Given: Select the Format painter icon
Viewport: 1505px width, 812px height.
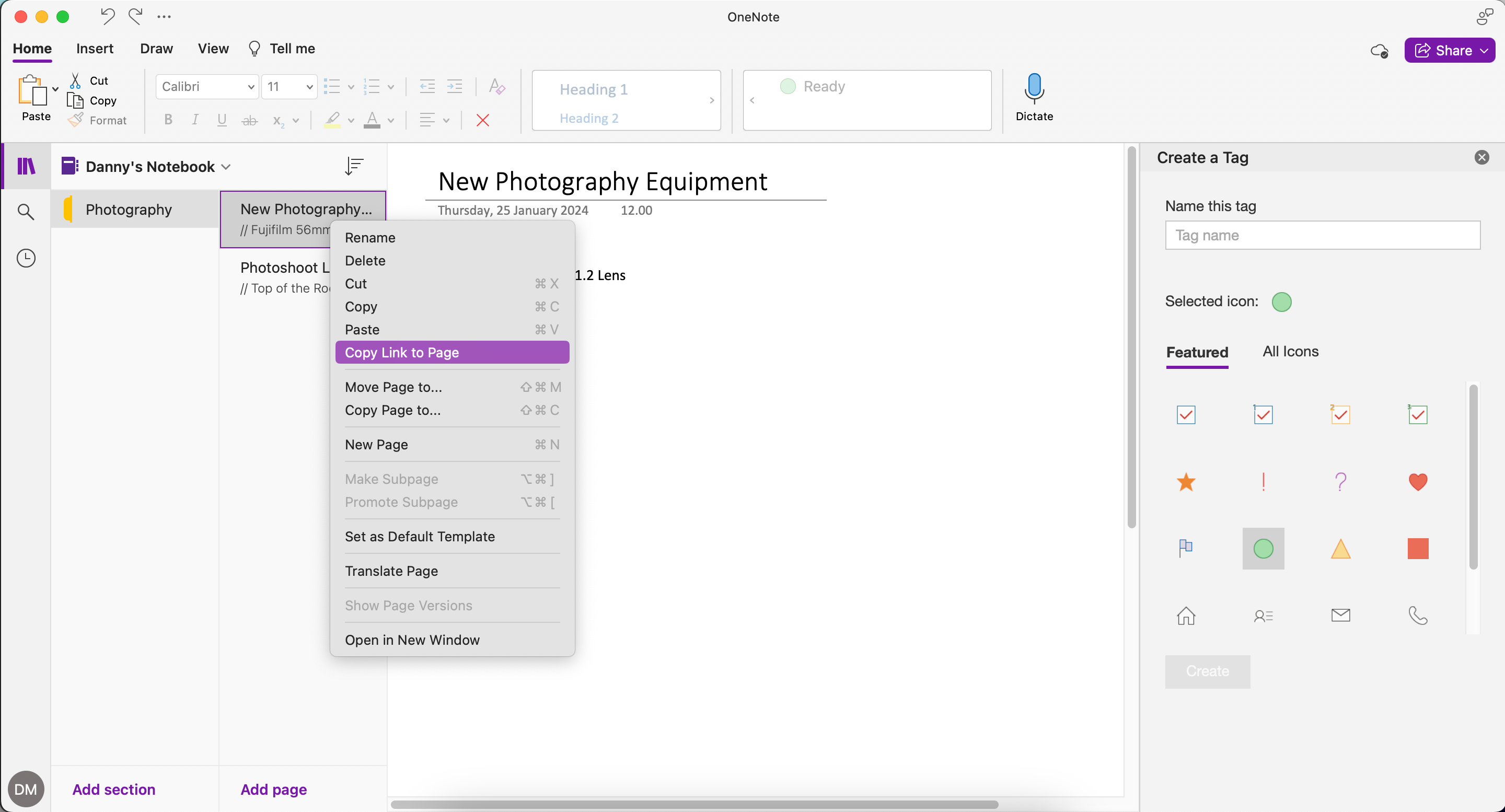Looking at the screenshot, I should 75,120.
